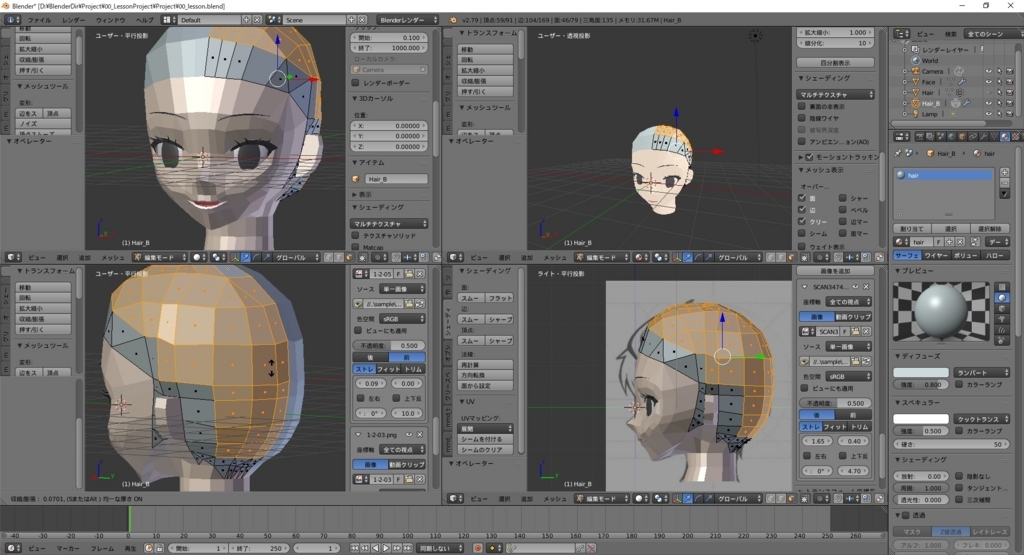This screenshot has width=1024, height=555.
Task: Click 割り当て assign button
Action: 912,229
